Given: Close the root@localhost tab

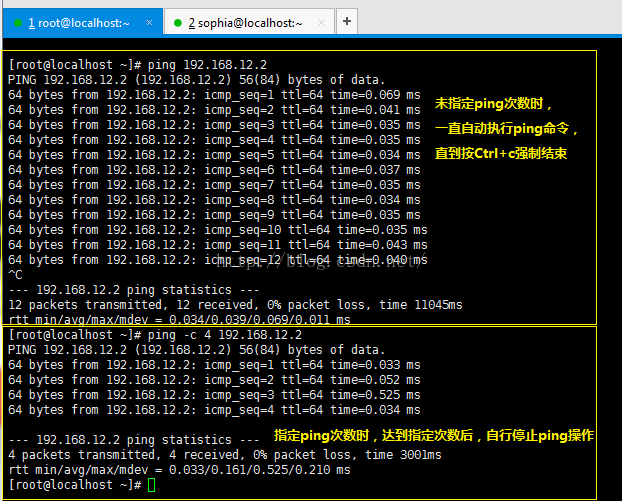Looking at the screenshot, I should [149, 23].
